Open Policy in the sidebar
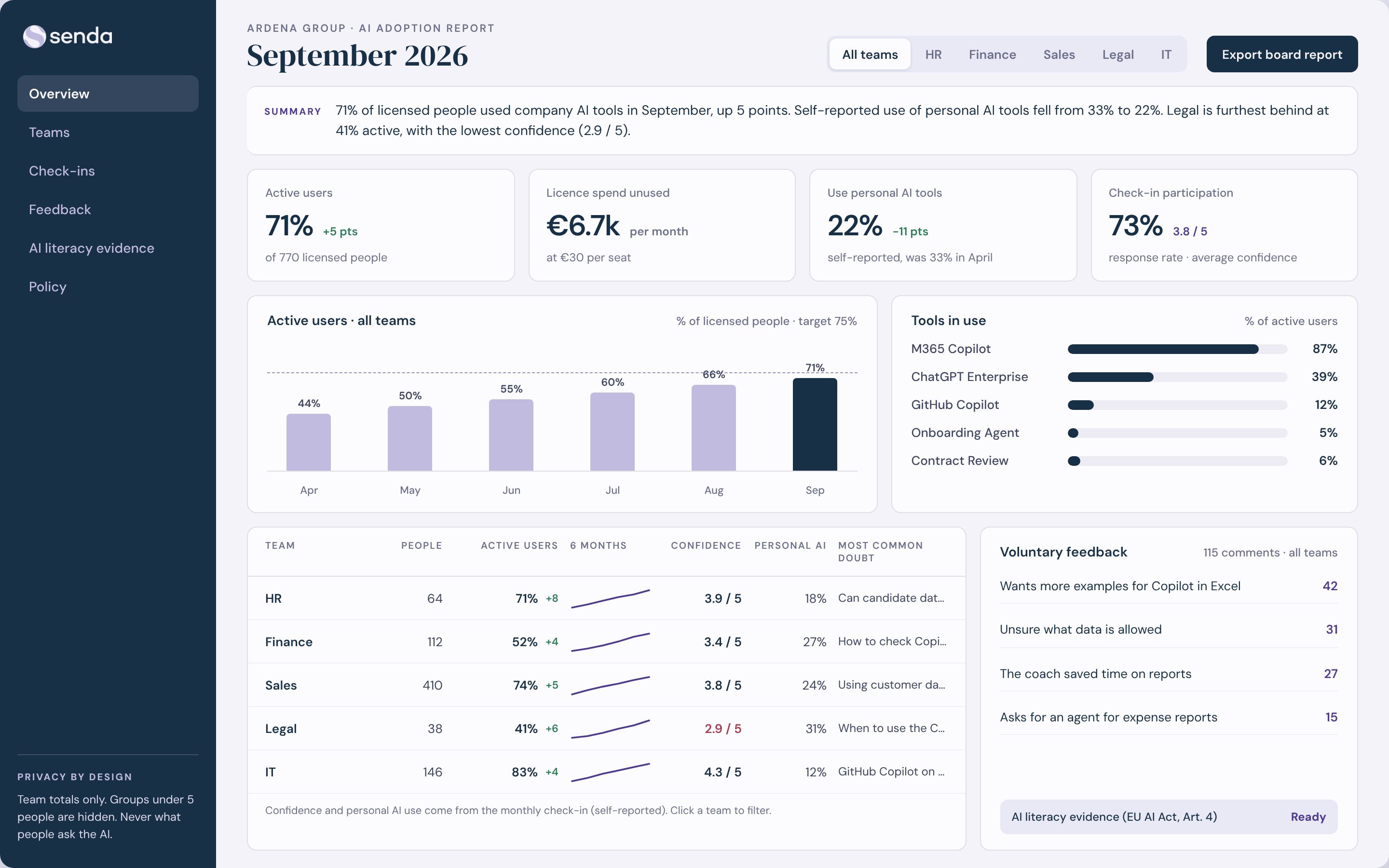The height and width of the screenshot is (868, 1389). pos(108,286)
